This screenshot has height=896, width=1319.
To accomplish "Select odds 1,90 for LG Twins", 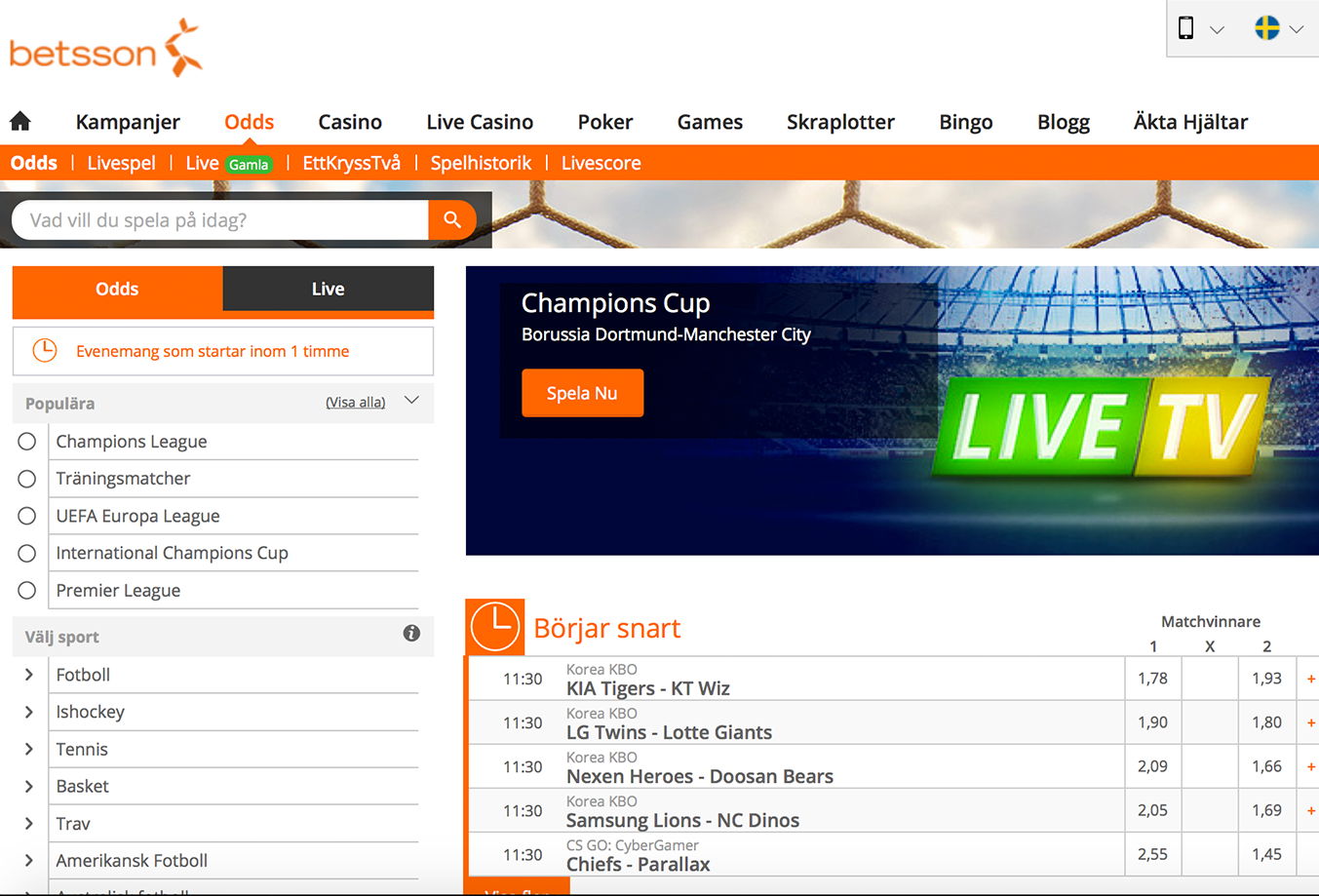I will tap(1152, 722).
